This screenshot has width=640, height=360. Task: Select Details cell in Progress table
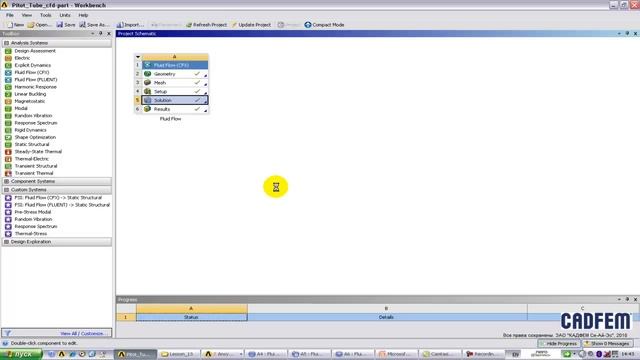click(387, 317)
